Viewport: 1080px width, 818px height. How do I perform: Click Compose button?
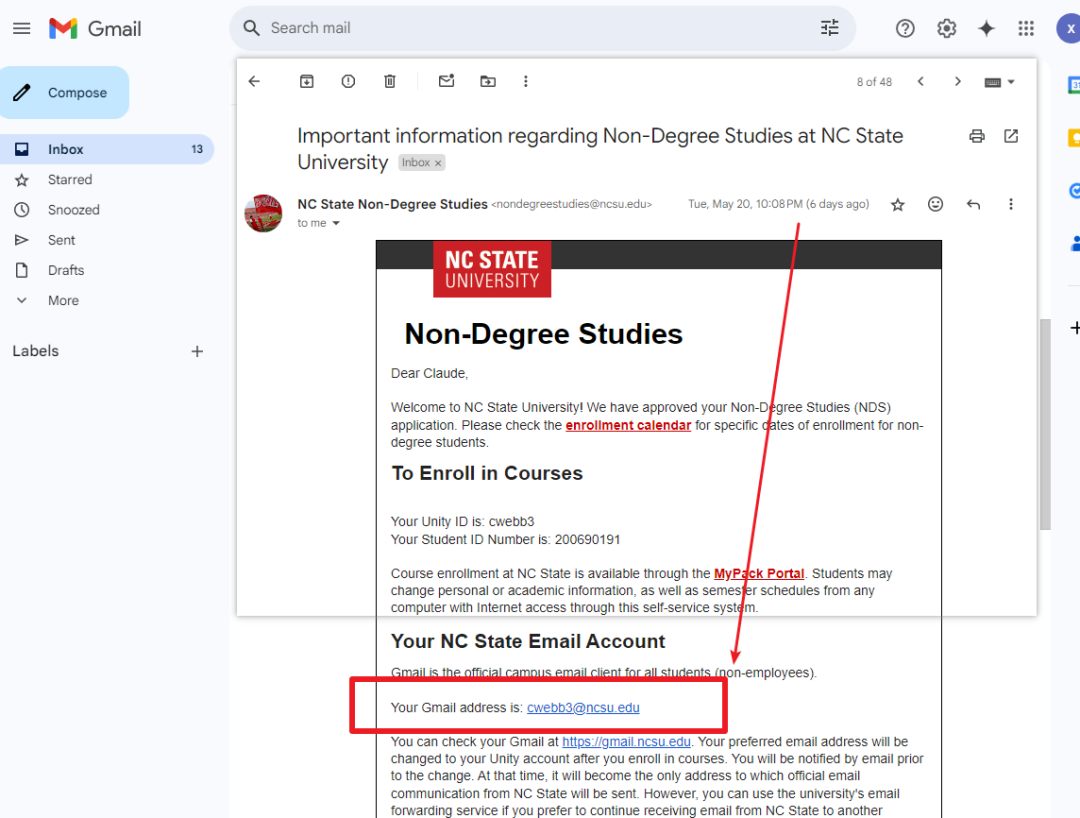[65, 92]
